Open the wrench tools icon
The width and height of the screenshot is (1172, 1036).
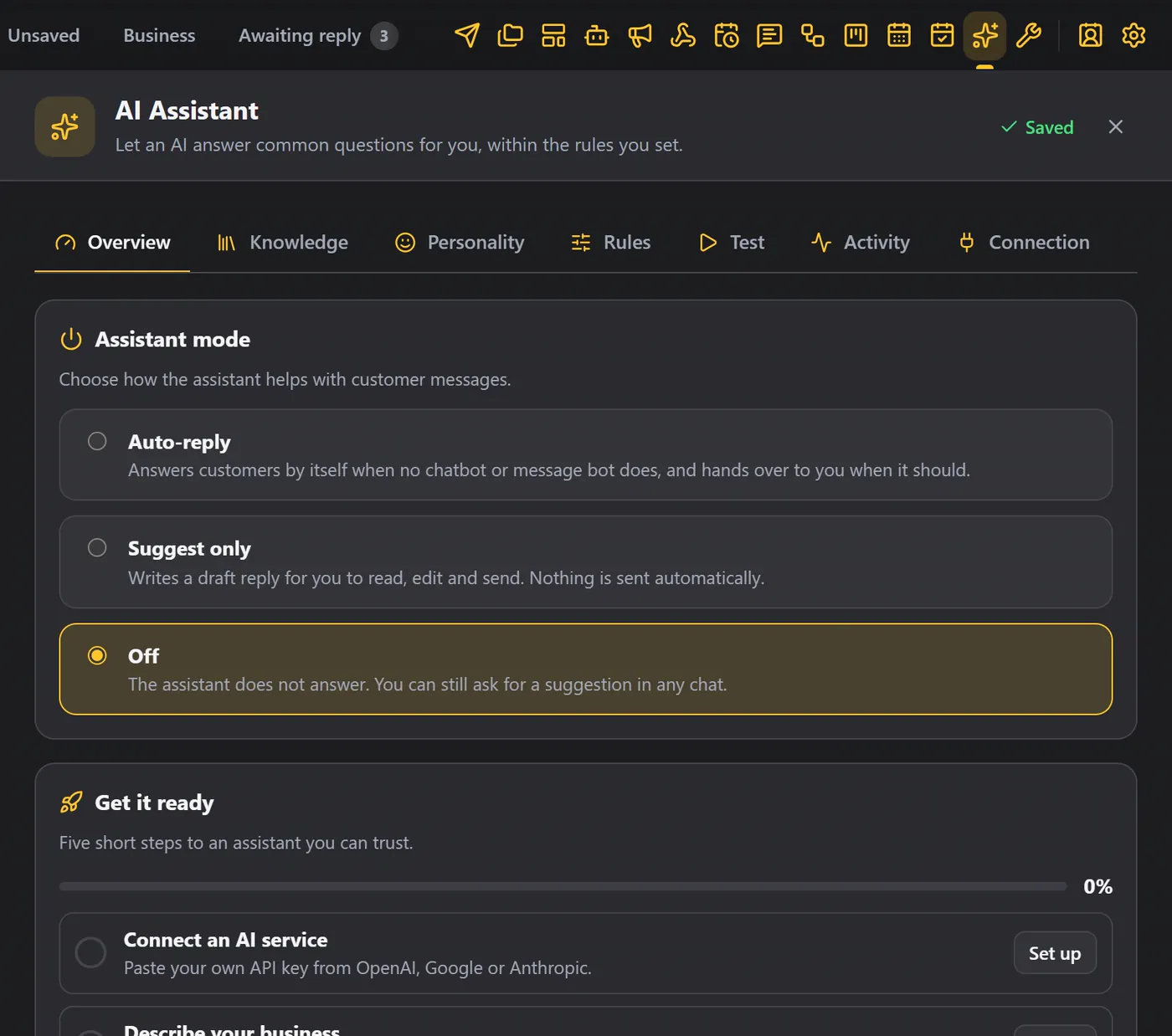pyautogui.click(x=1029, y=35)
